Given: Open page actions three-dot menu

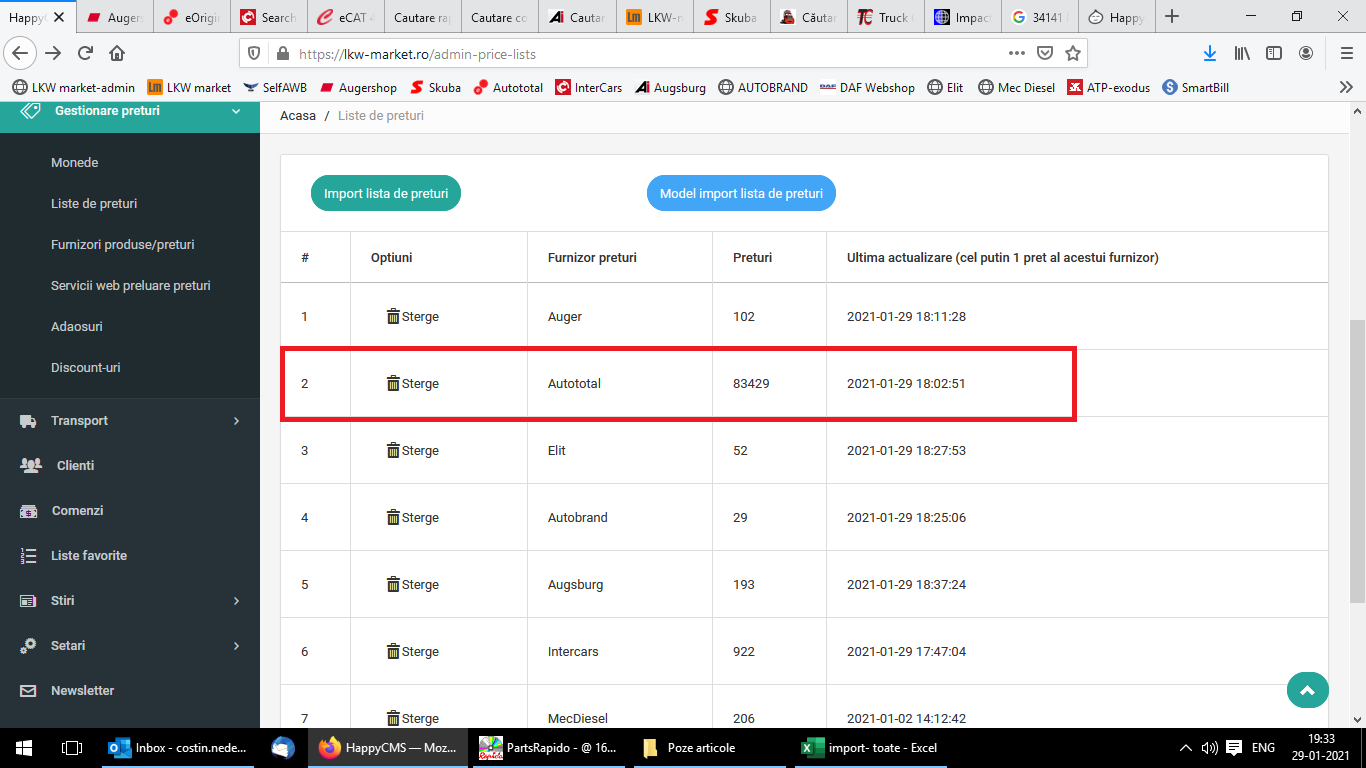Looking at the screenshot, I should pos(1016,53).
